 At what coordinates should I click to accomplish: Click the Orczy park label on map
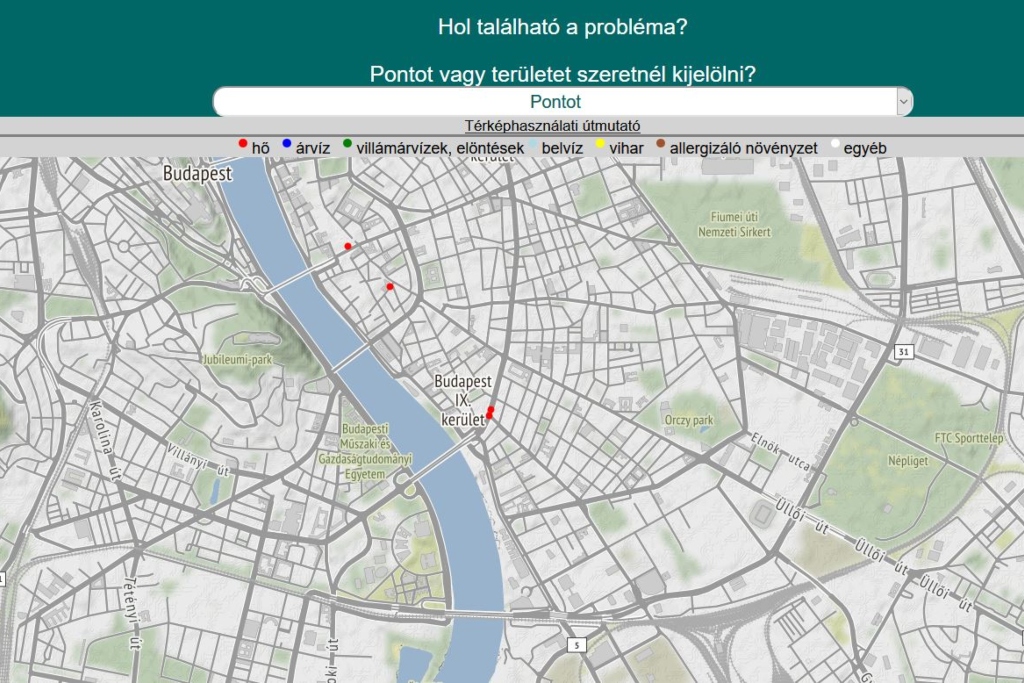tap(689, 420)
